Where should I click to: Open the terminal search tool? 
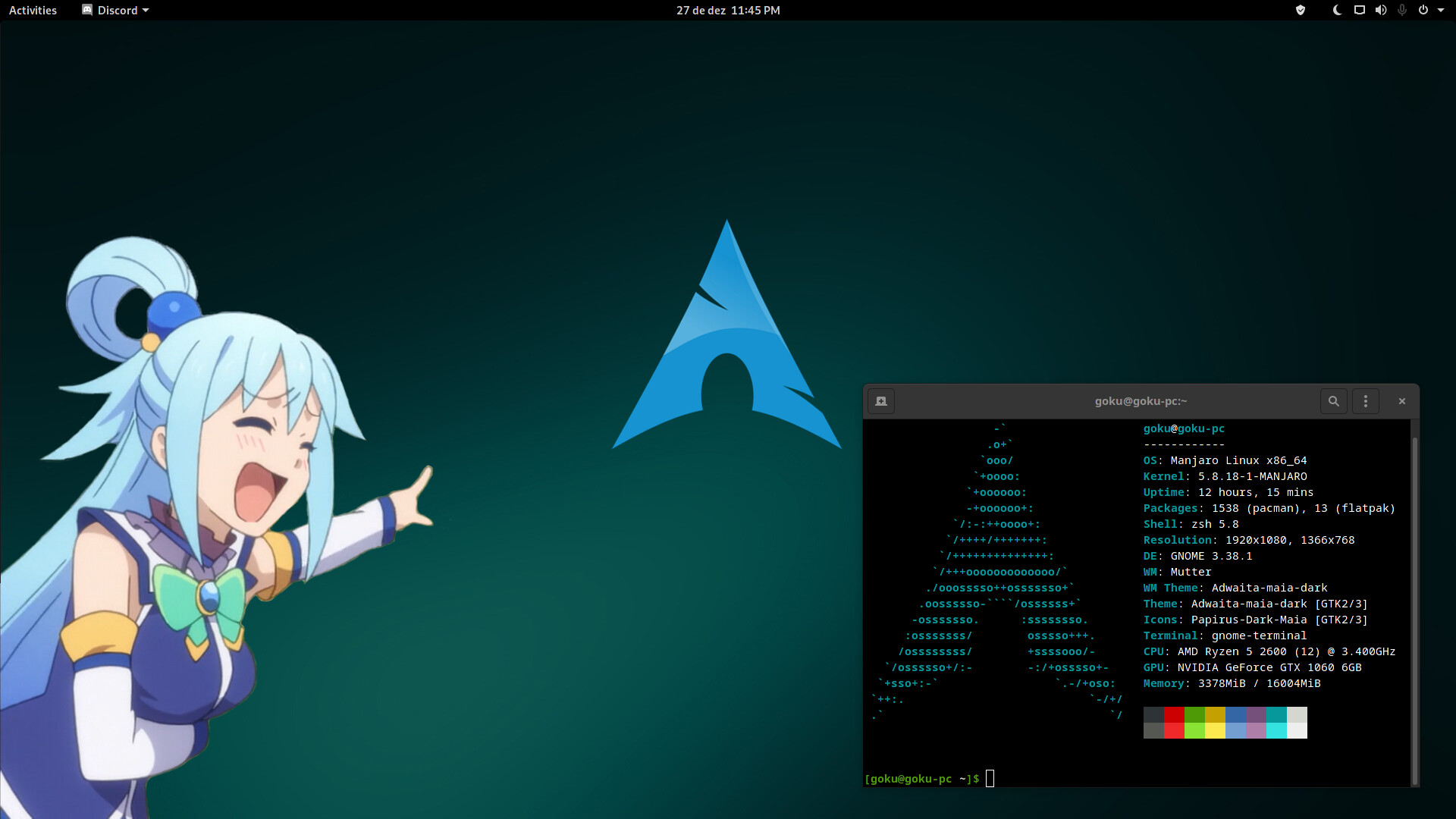[1333, 401]
